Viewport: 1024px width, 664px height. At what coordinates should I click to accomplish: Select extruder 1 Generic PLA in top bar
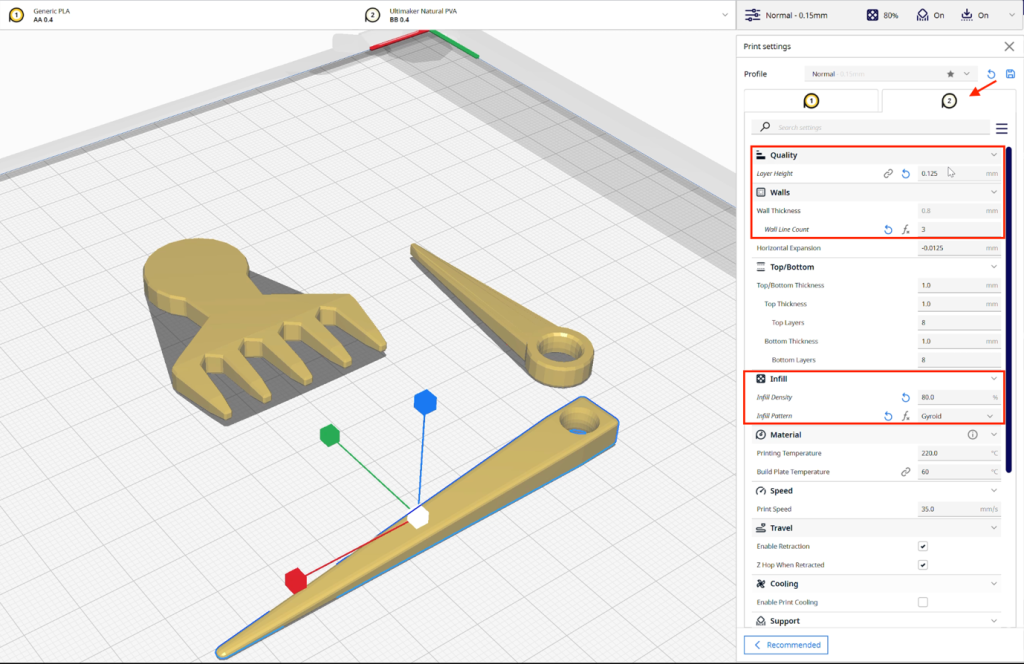click(x=40, y=15)
